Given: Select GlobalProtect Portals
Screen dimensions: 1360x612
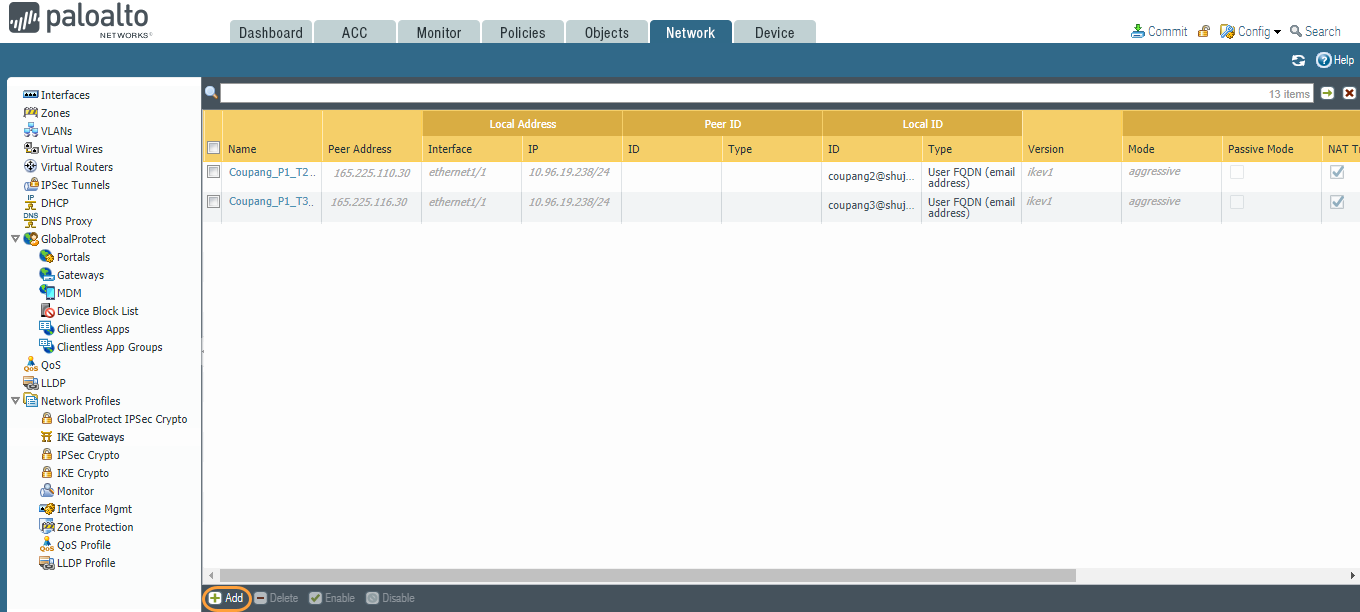Looking at the screenshot, I should coord(73,256).
